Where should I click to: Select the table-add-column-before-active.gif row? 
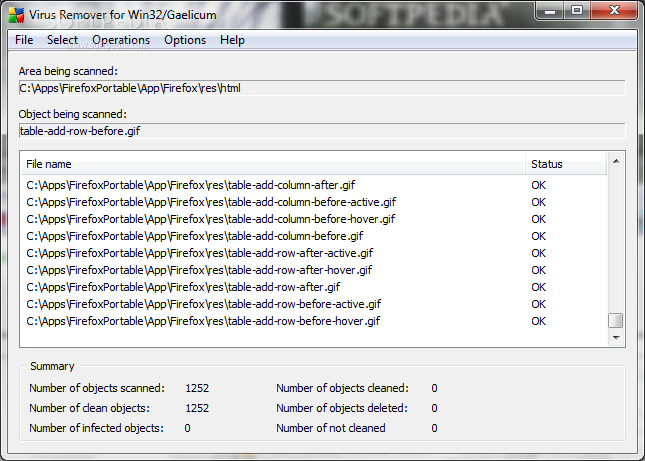click(x=315, y=202)
